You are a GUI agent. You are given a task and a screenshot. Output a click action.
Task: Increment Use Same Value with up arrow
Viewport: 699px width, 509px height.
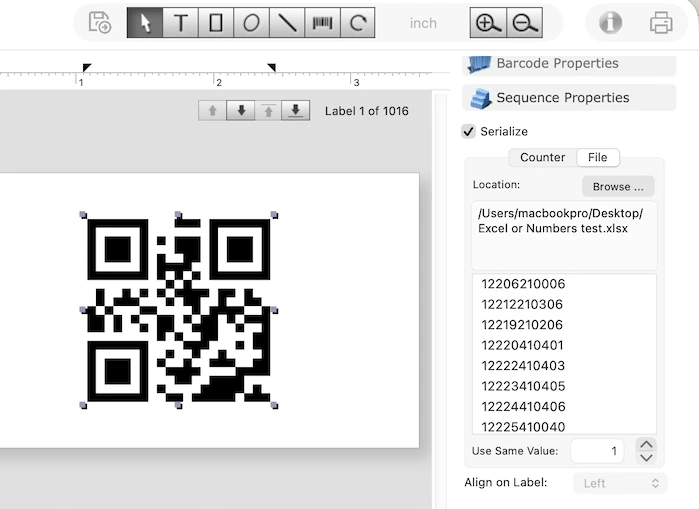click(x=646, y=445)
